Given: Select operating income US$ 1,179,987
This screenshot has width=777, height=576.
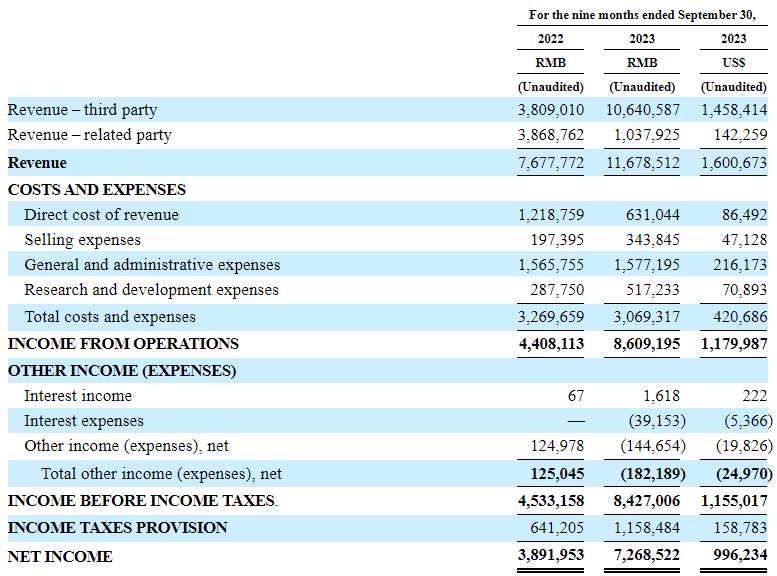Looking at the screenshot, I should click(734, 344).
